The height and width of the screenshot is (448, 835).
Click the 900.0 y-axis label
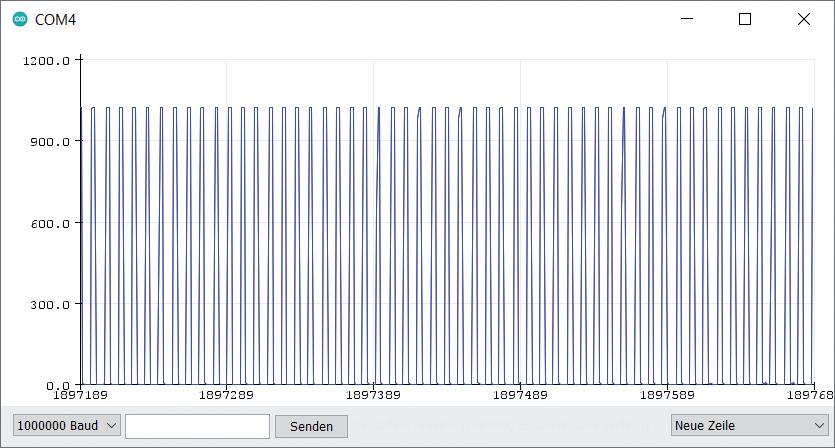[x=50, y=142]
